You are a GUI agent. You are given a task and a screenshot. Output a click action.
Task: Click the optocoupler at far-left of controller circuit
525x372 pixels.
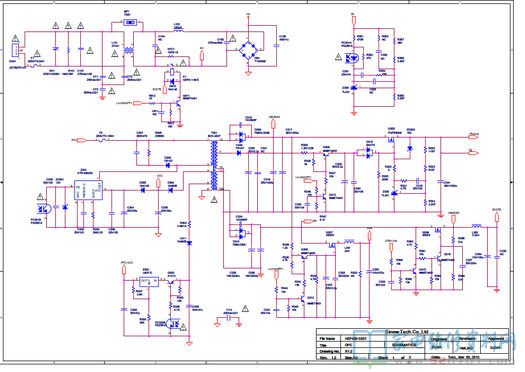(x=44, y=209)
